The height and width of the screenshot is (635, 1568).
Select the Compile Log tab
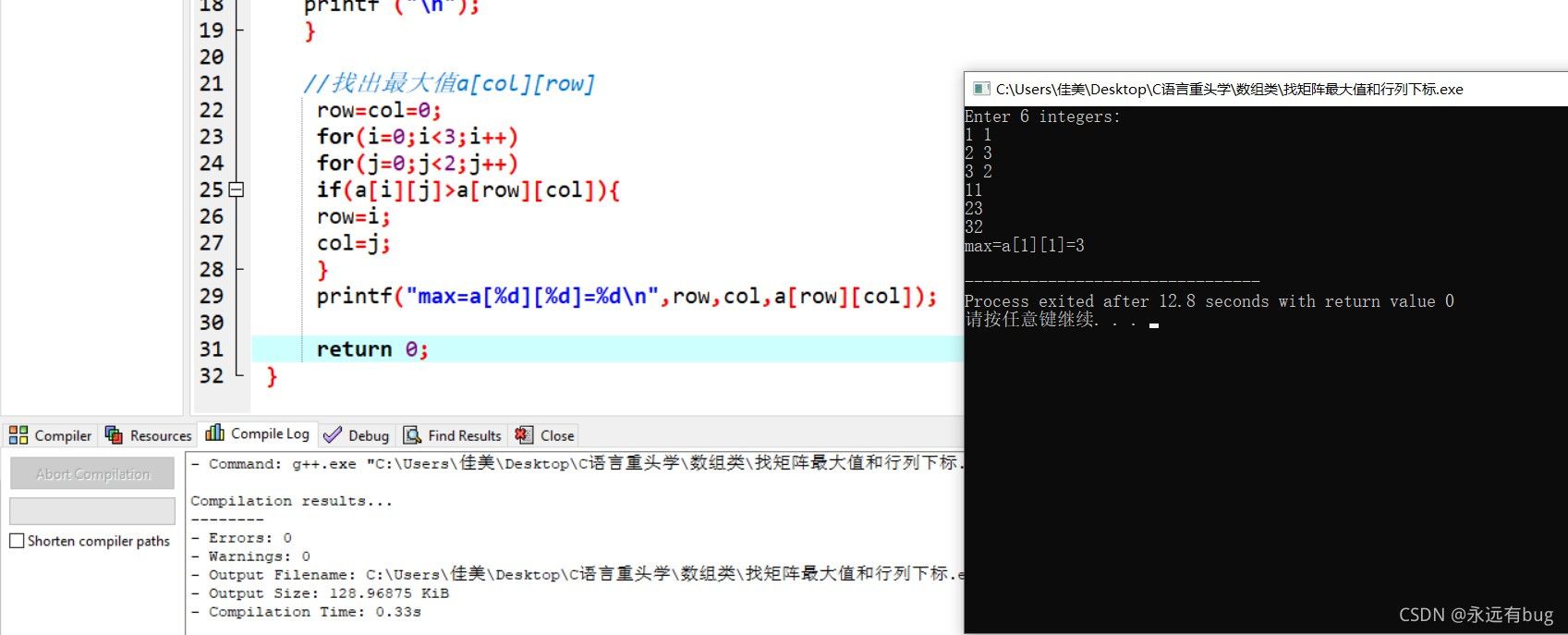[258, 434]
